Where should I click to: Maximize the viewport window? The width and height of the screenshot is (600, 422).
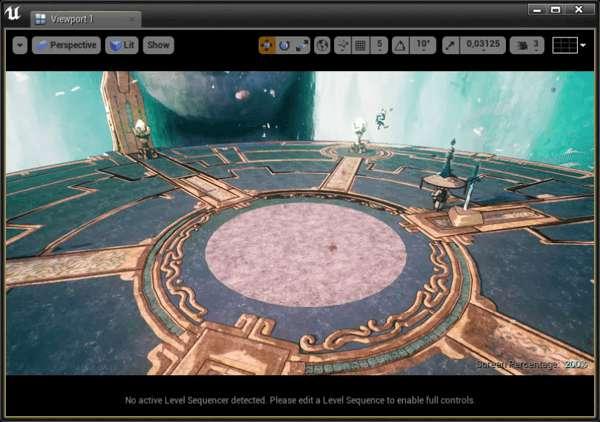(x=555, y=10)
